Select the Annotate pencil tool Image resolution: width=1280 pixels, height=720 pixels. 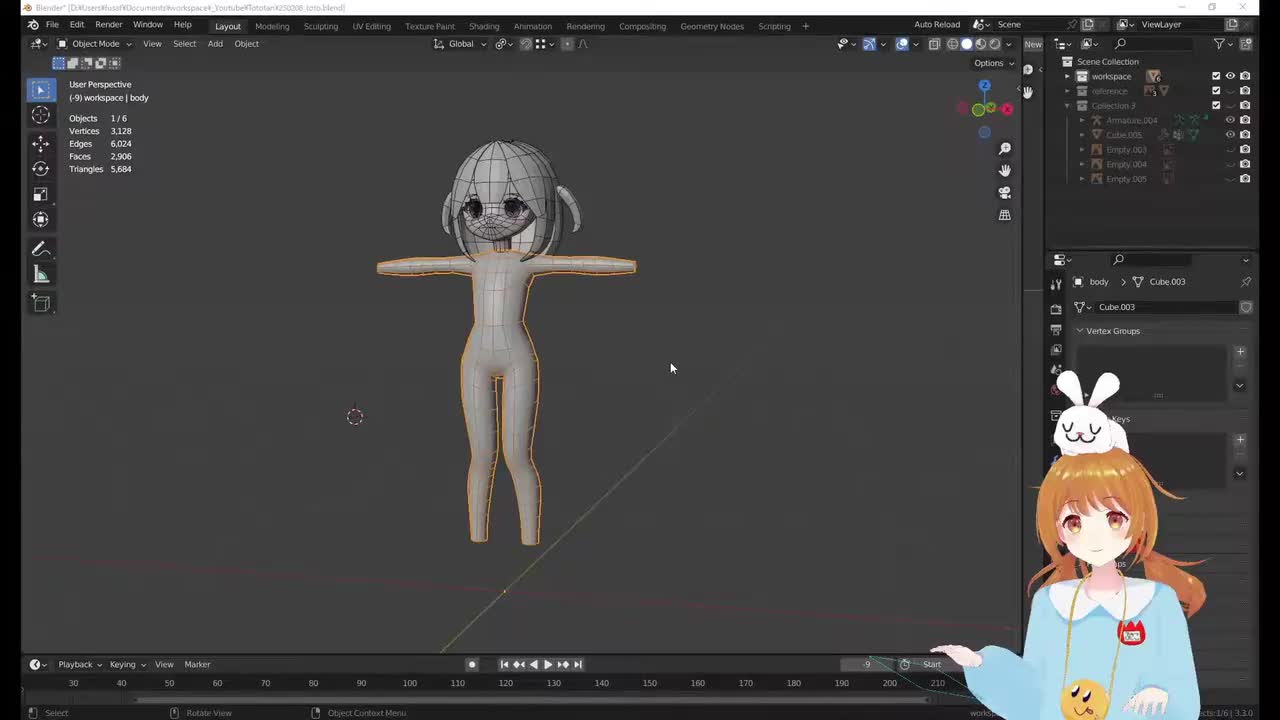tap(40, 249)
